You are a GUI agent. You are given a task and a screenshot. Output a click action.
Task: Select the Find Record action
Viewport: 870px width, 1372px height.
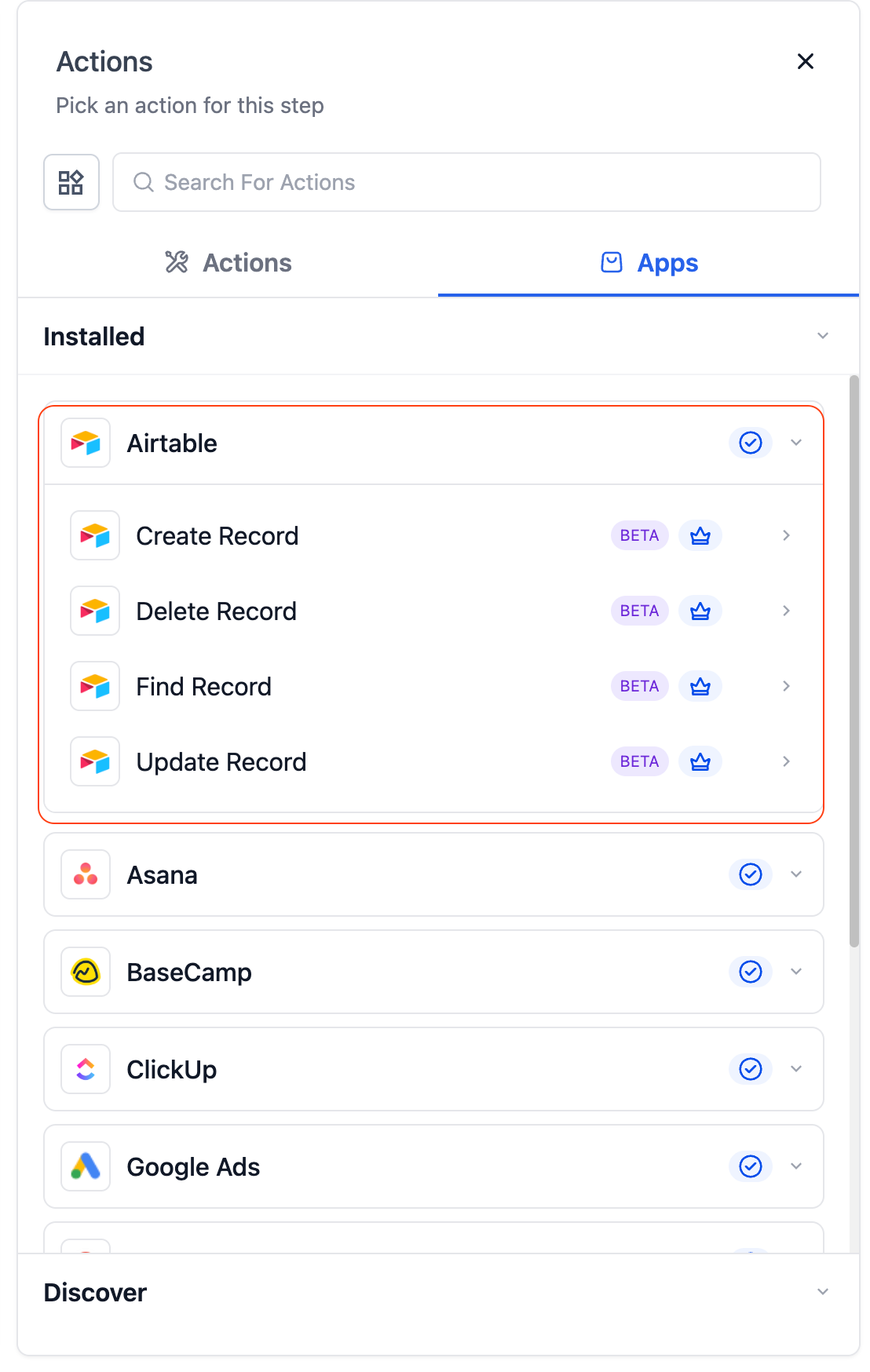click(433, 686)
